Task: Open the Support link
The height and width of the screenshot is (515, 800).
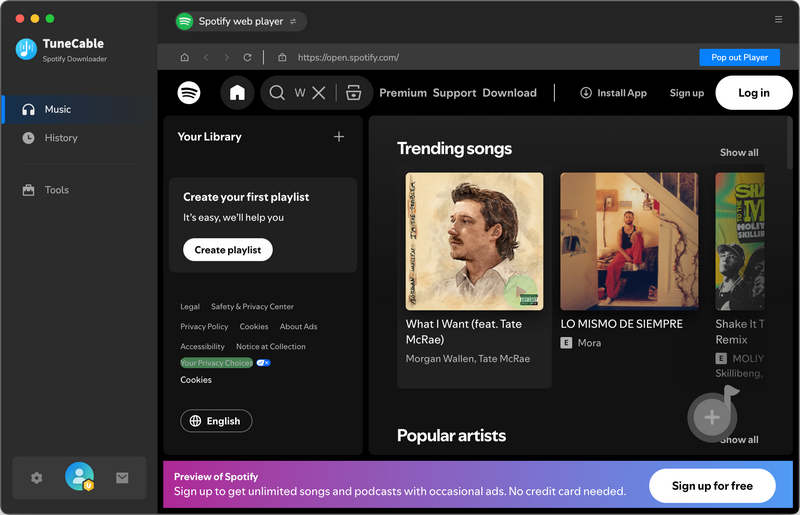Action: (455, 93)
